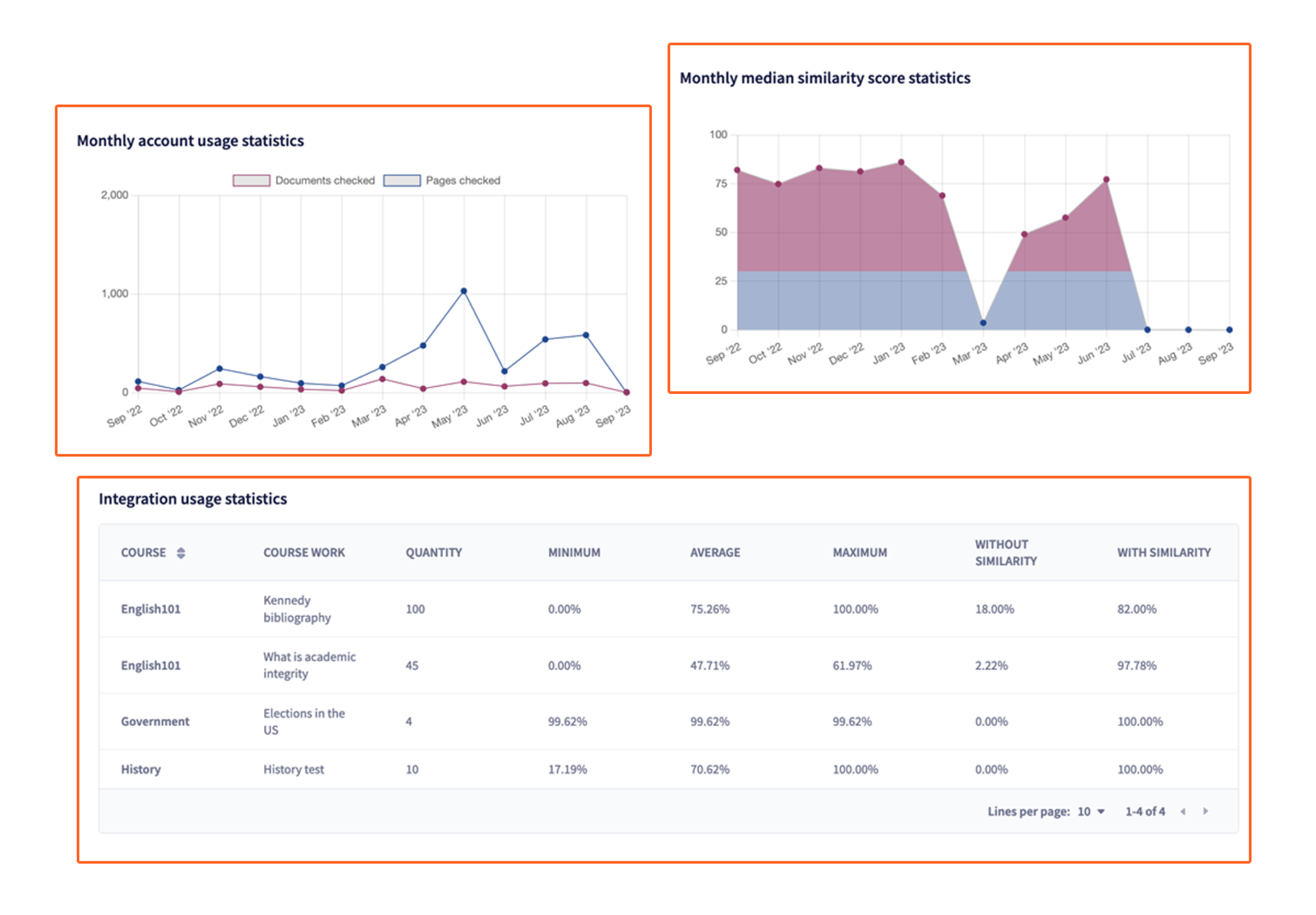The width and height of the screenshot is (1316, 915).
Task: Click the MINIMUM column header
Action: coord(574,553)
